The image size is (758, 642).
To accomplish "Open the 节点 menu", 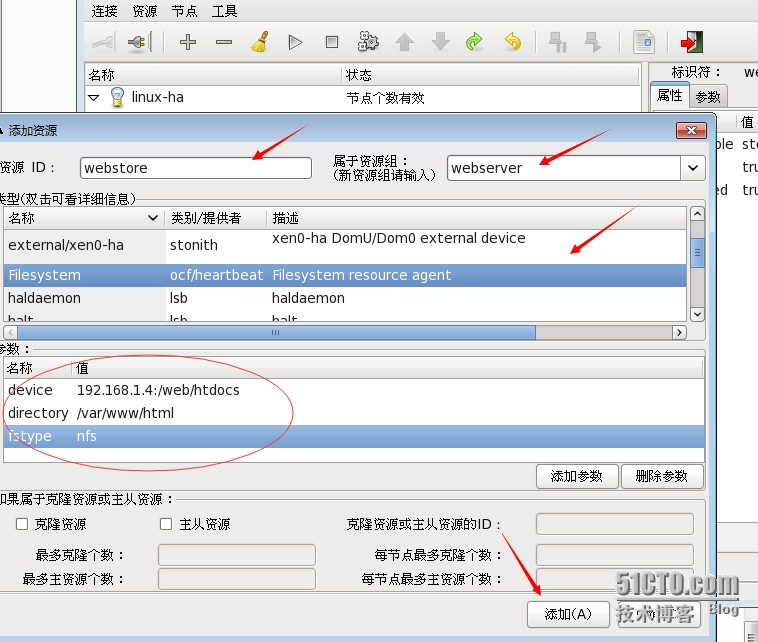I will pos(185,11).
